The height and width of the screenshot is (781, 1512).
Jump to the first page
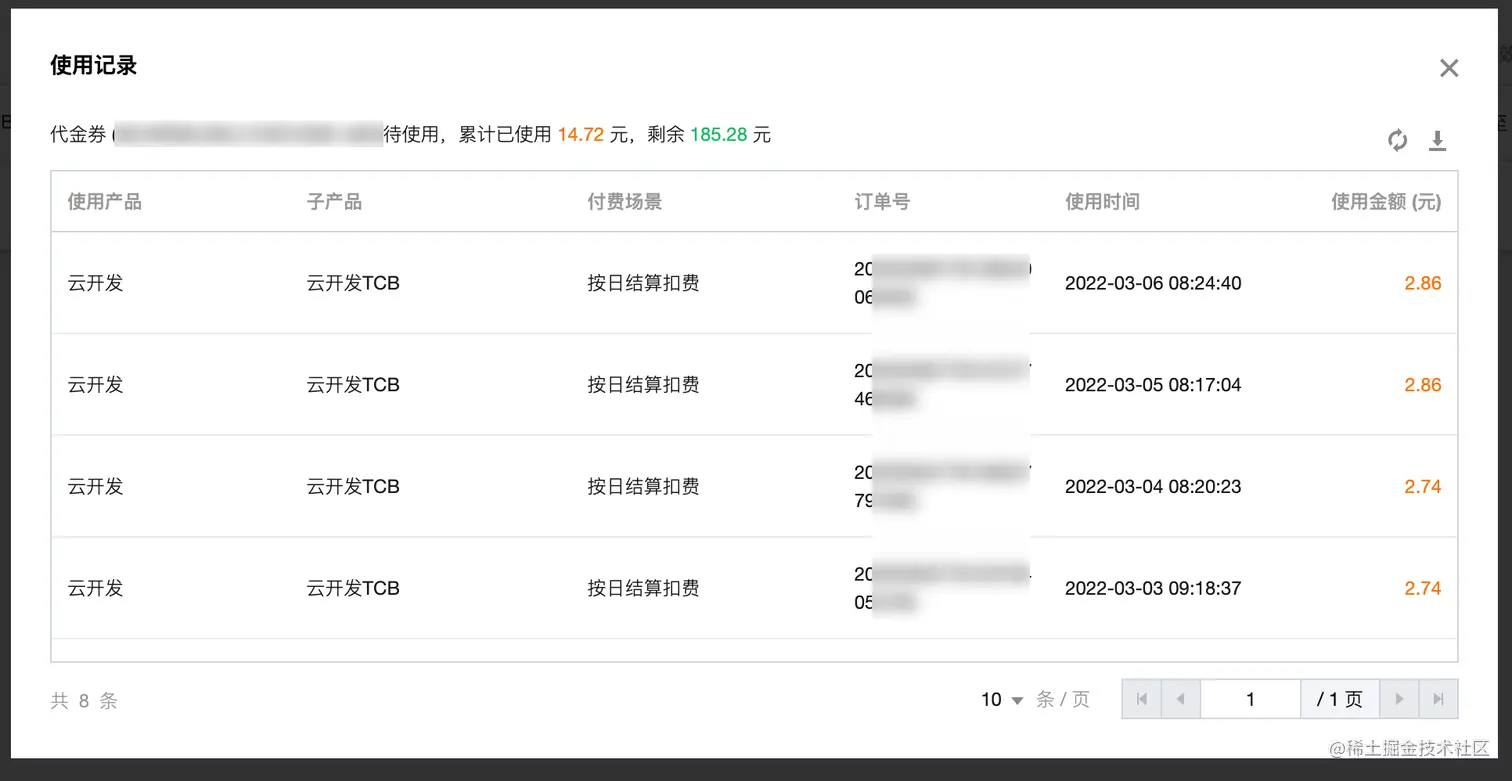1142,699
